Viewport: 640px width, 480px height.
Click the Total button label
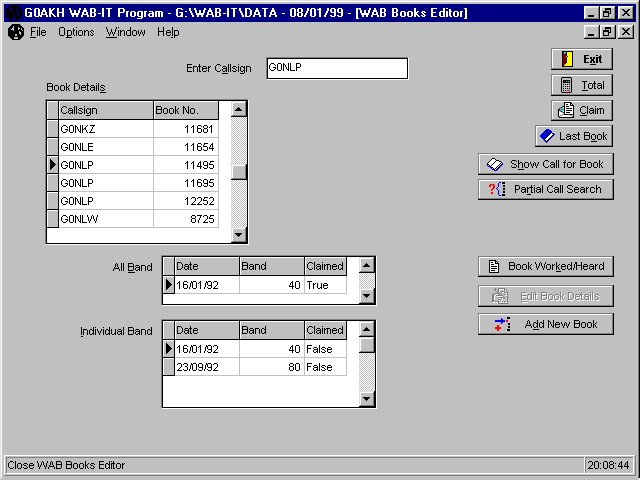593,85
